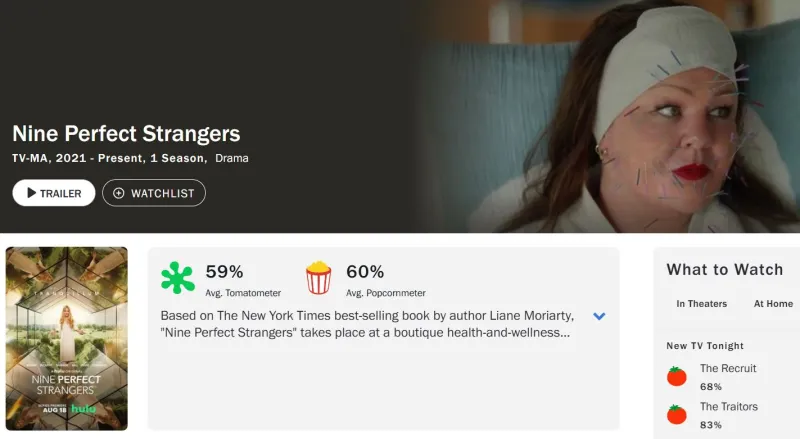This screenshot has width=800, height=439.
Task: Click the 59% Tomatometer score
Action: [224, 271]
